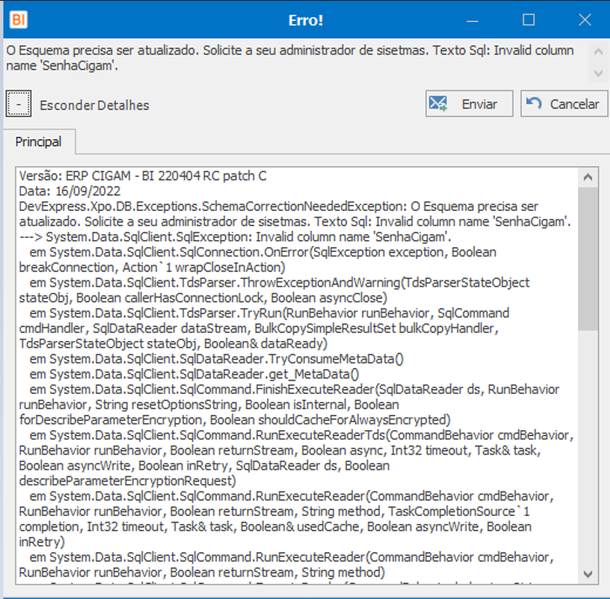This screenshot has width=610, height=599.
Task: Click 'SqlCommand.RunExecuteReaderTds' stack line
Action: click(x=301, y=435)
